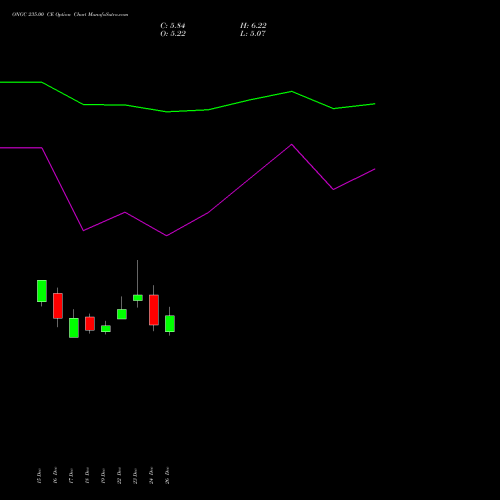
Task: Select the red candlestick for 16 Dec
Action: point(58,306)
